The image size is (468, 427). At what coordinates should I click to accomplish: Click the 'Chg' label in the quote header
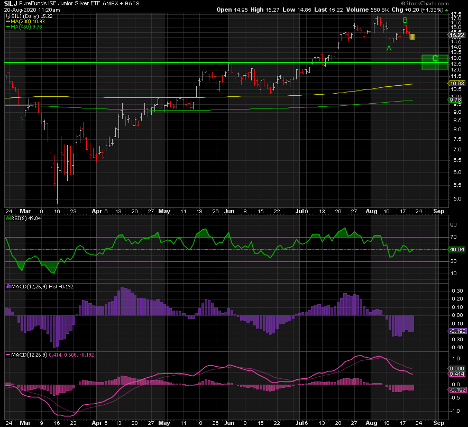click(398, 10)
